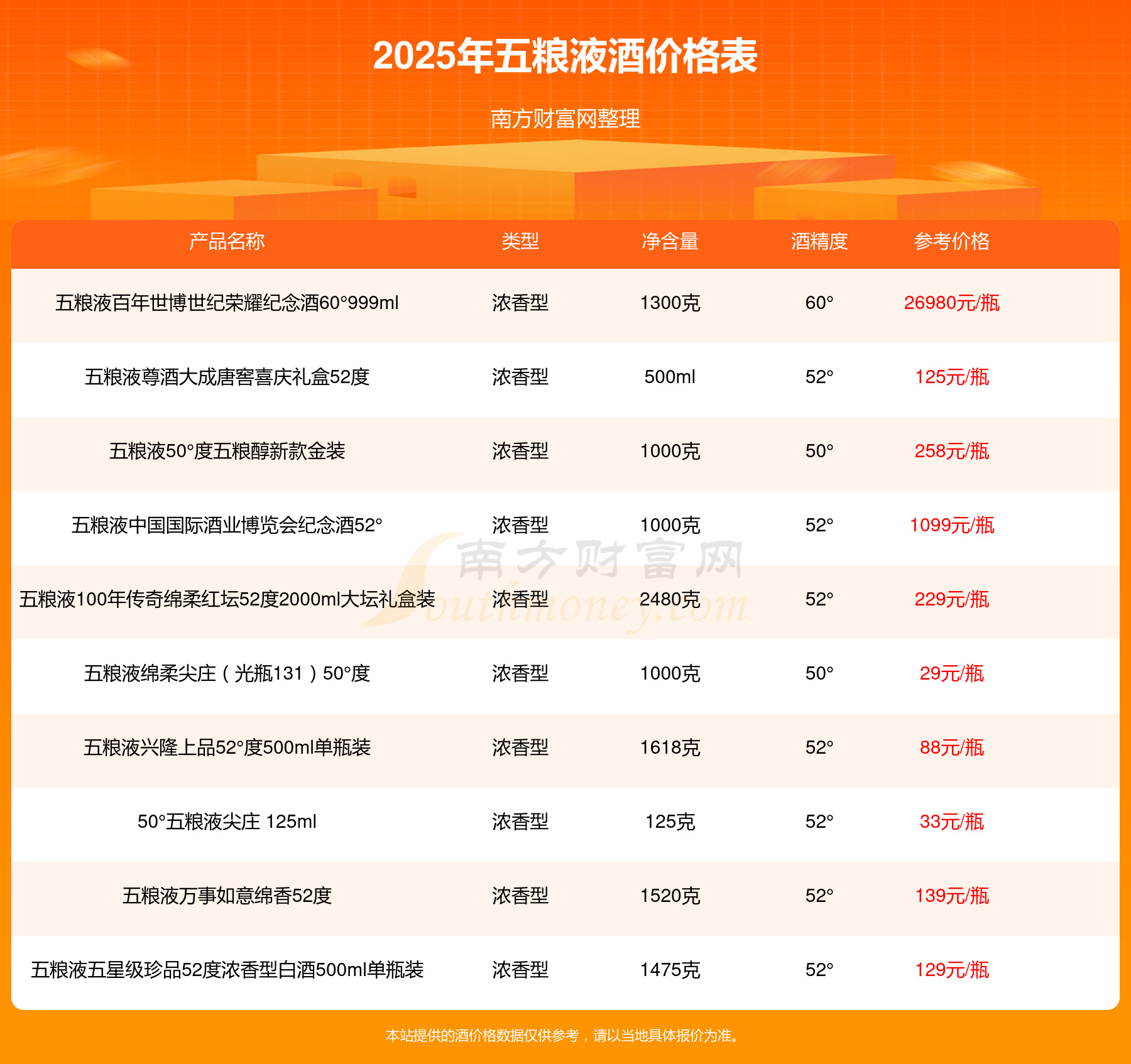Screen dimensions: 1131x1064
Task: Click the price 26980元/瓶
Action: point(952,303)
